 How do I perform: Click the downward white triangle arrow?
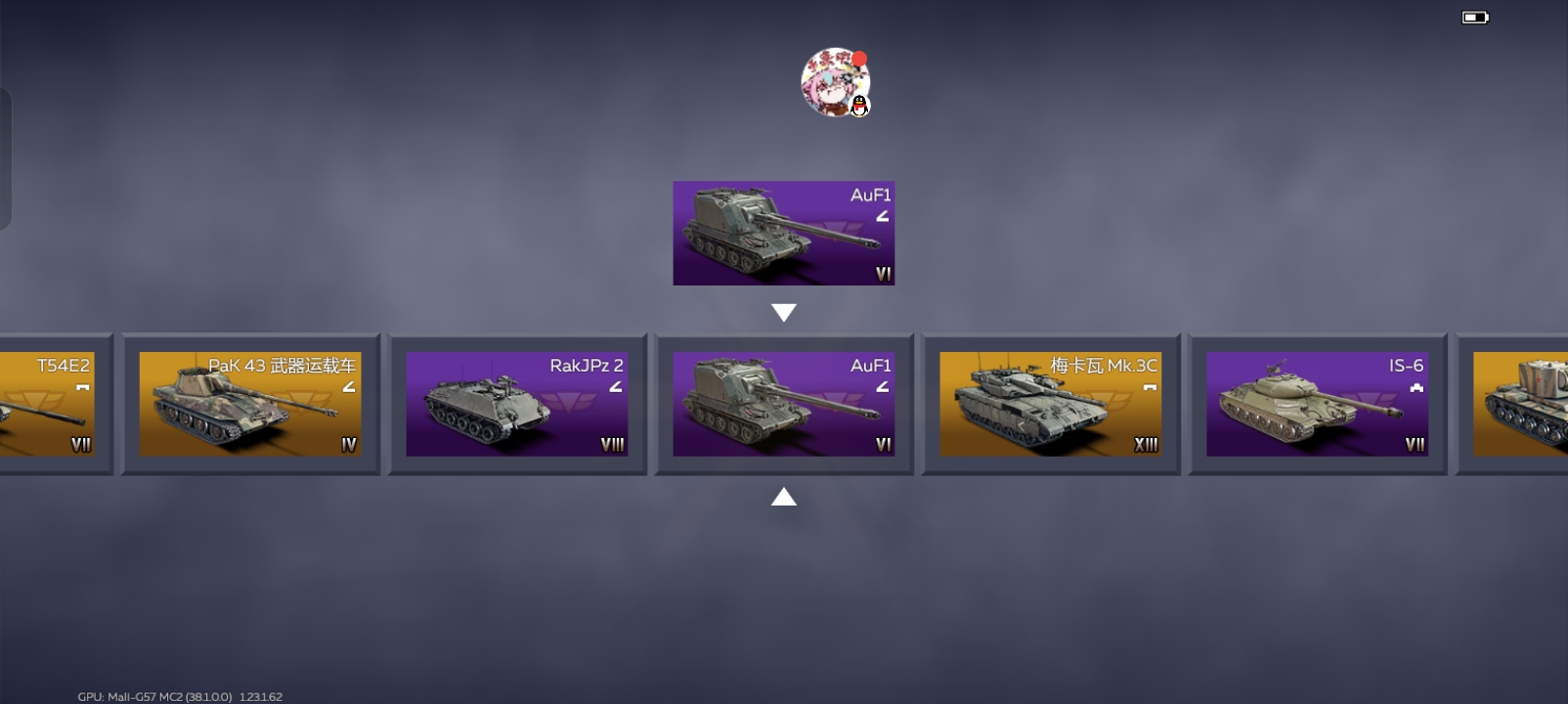pos(784,313)
